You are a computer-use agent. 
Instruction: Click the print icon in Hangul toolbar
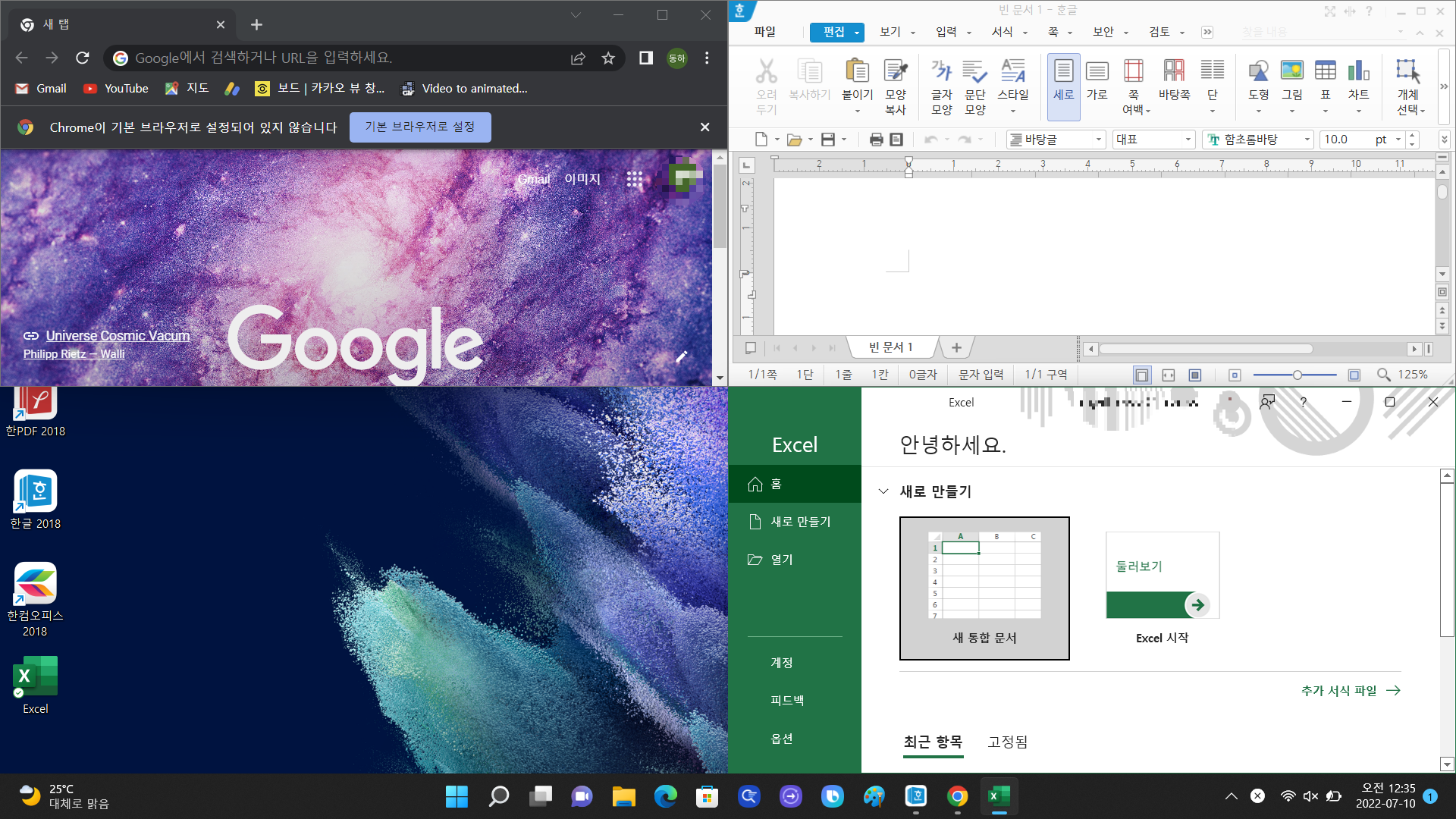tap(876, 140)
